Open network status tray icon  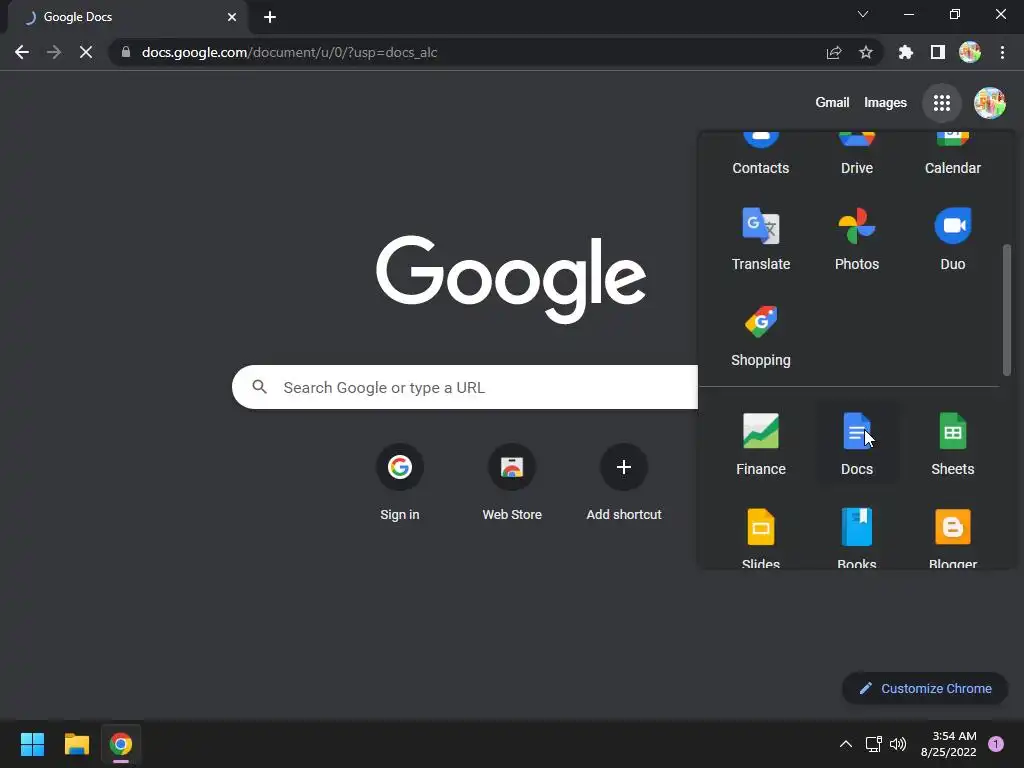pyautogui.click(x=873, y=744)
